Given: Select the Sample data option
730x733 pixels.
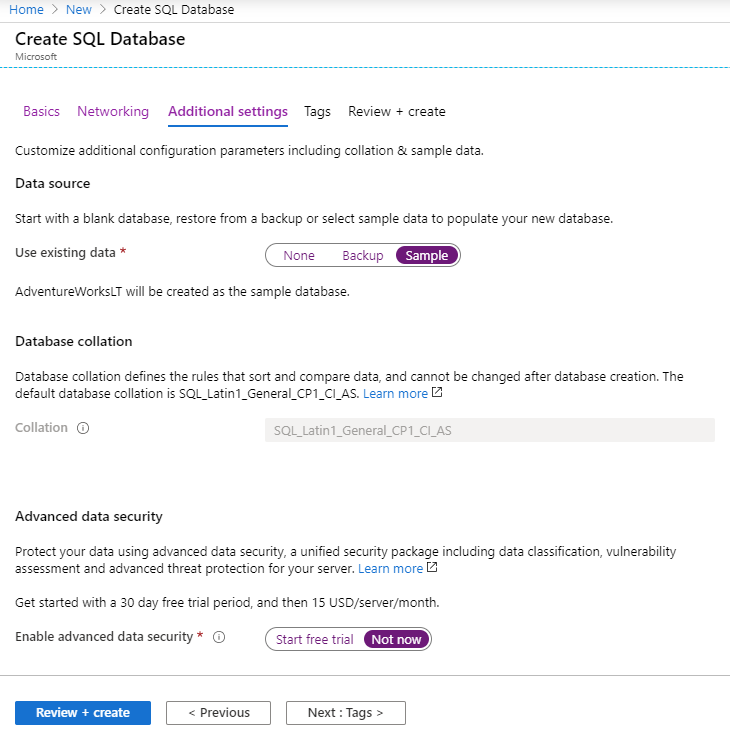Looking at the screenshot, I should click(427, 255).
